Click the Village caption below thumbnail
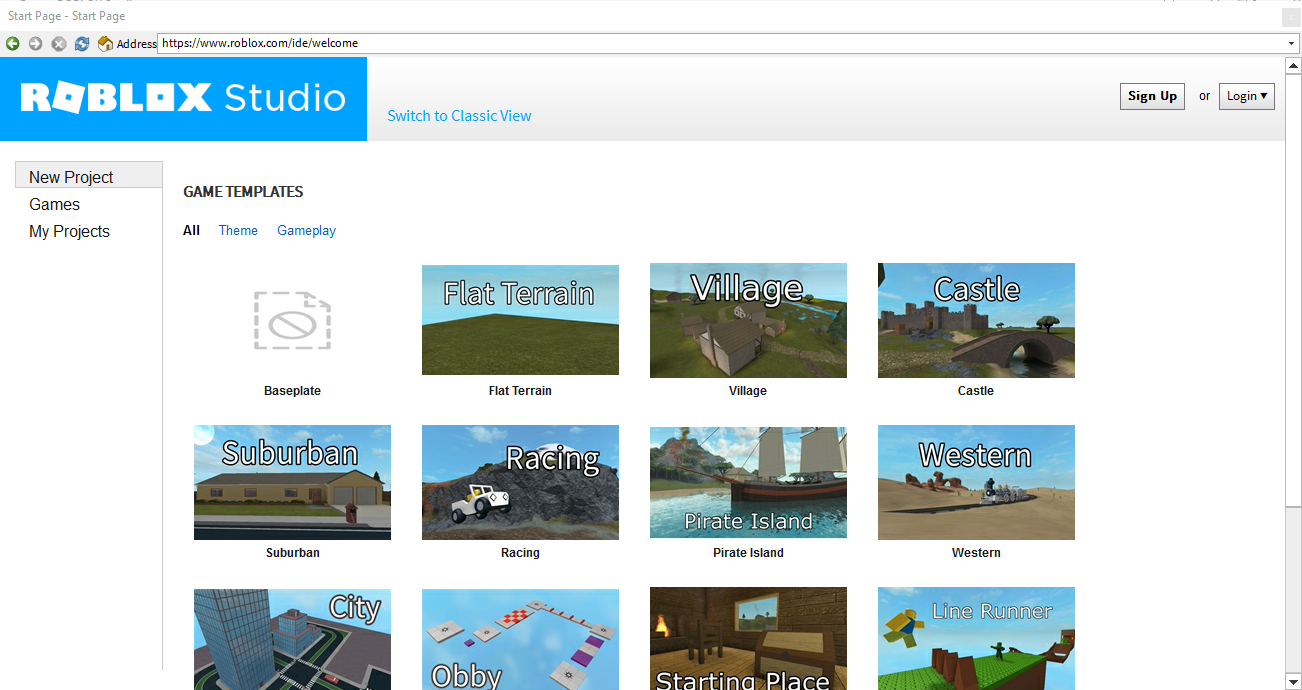 (748, 391)
